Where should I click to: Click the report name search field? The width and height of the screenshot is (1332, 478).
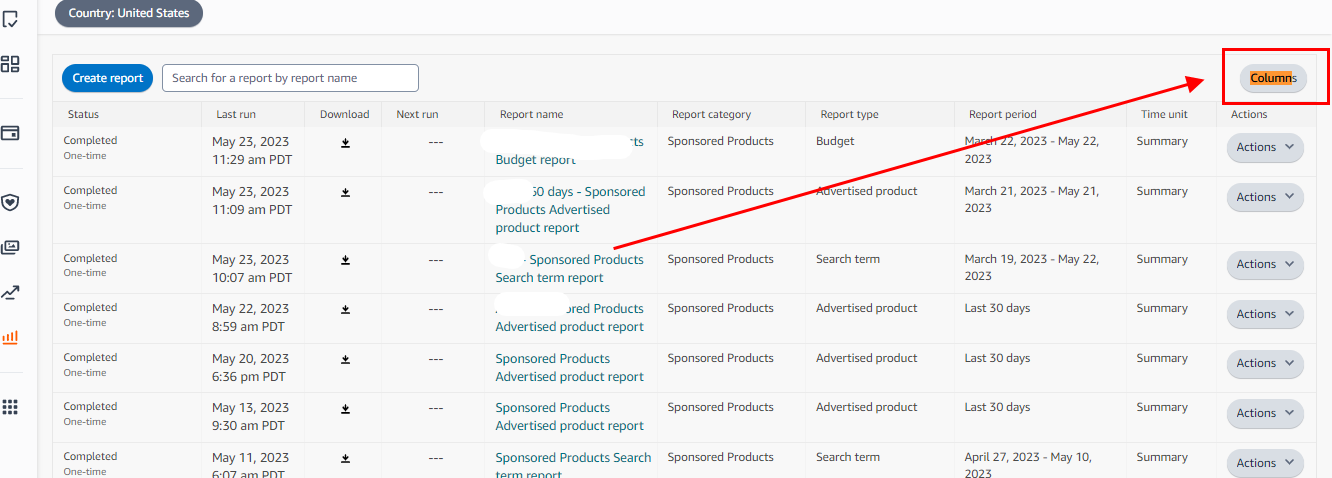pos(290,78)
